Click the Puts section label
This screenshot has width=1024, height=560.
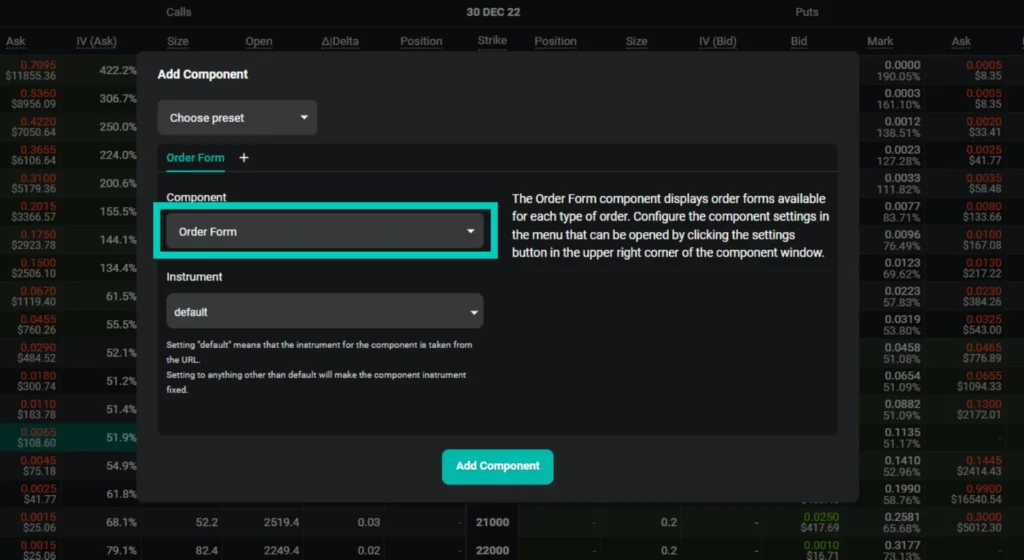point(806,12)
